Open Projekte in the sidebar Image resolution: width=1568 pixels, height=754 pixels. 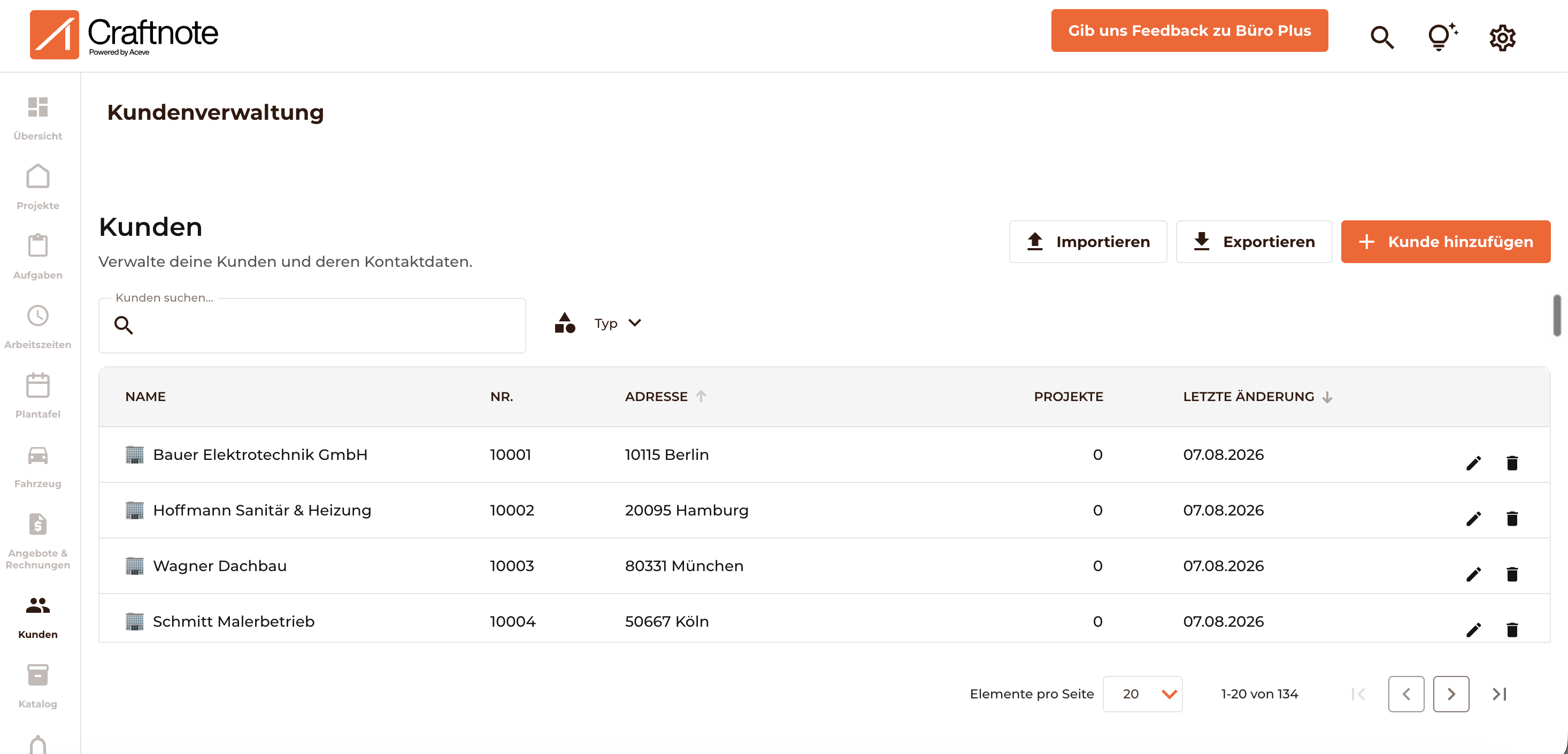click(x=38, y=188)
